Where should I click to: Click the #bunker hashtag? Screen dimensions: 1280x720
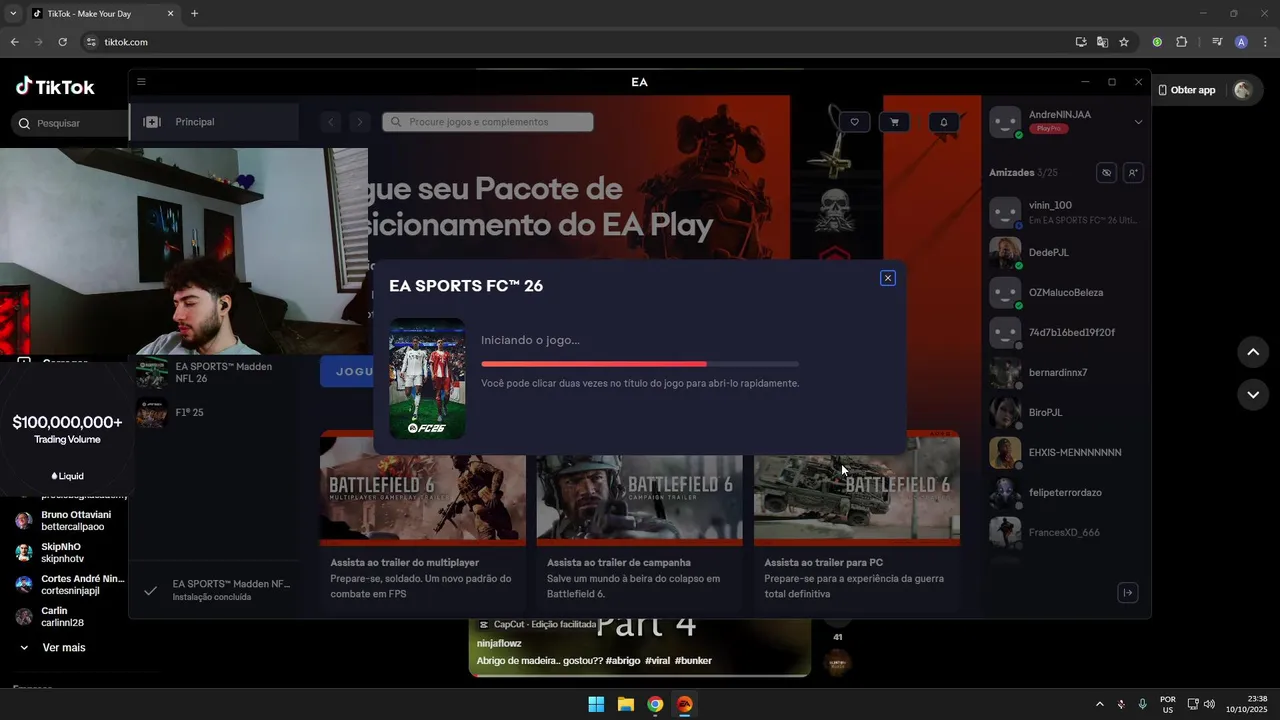click(693, 661)
